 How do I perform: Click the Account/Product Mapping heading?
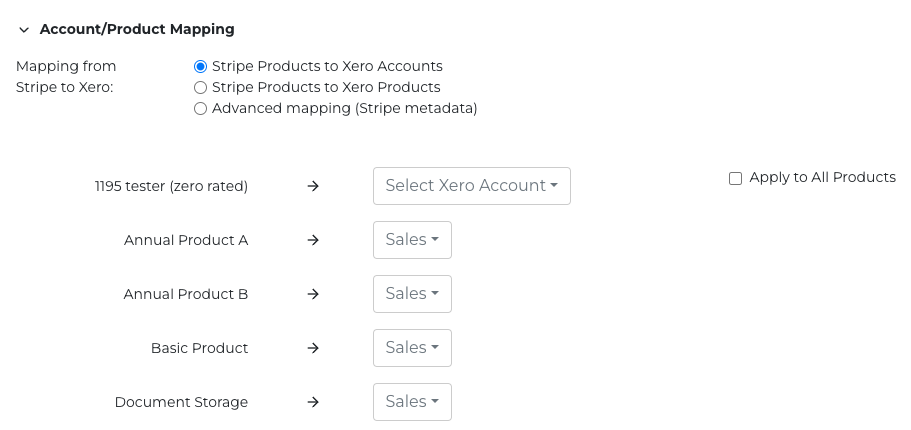pyautogui.click(x=137, y=30)
